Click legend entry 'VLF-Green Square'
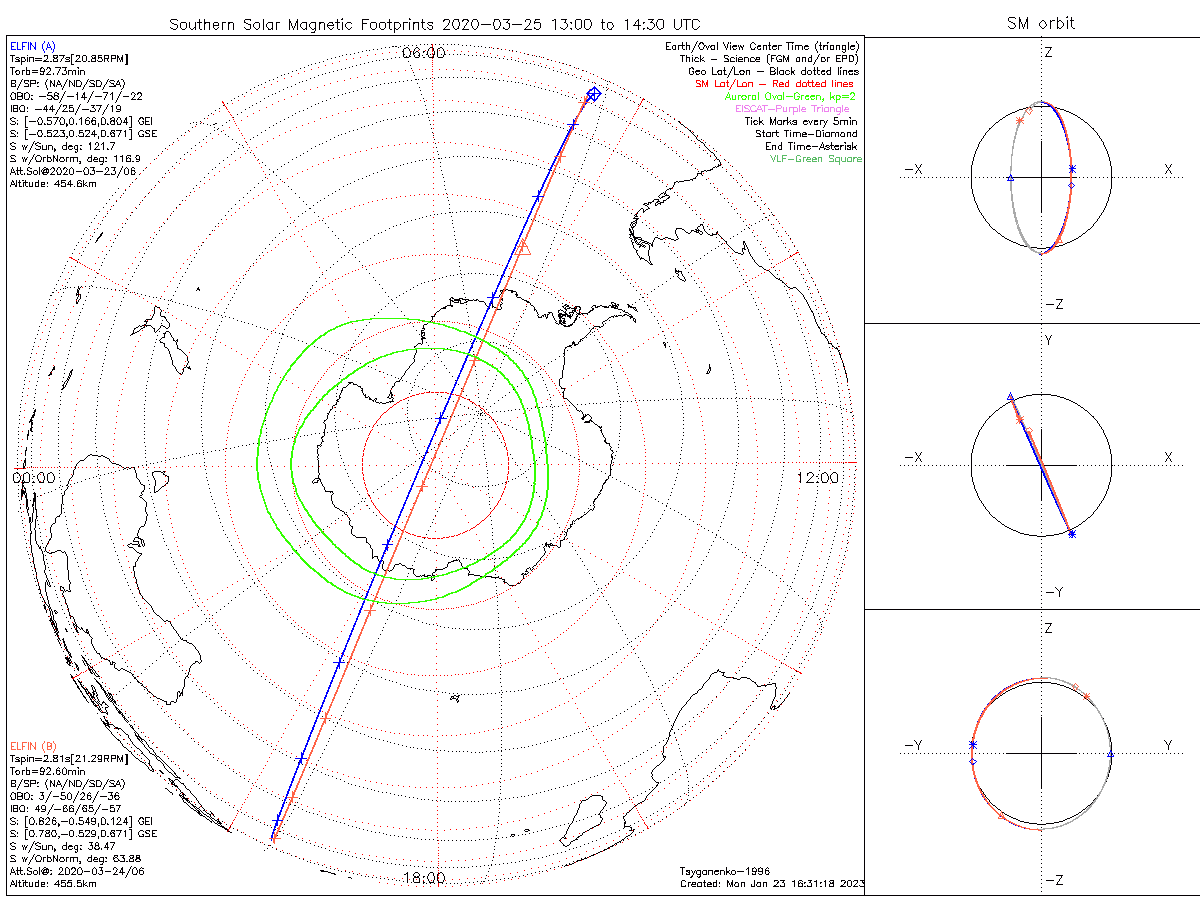Image resolution: width=1200 pixels, height=900 pixels. (815, 159)
